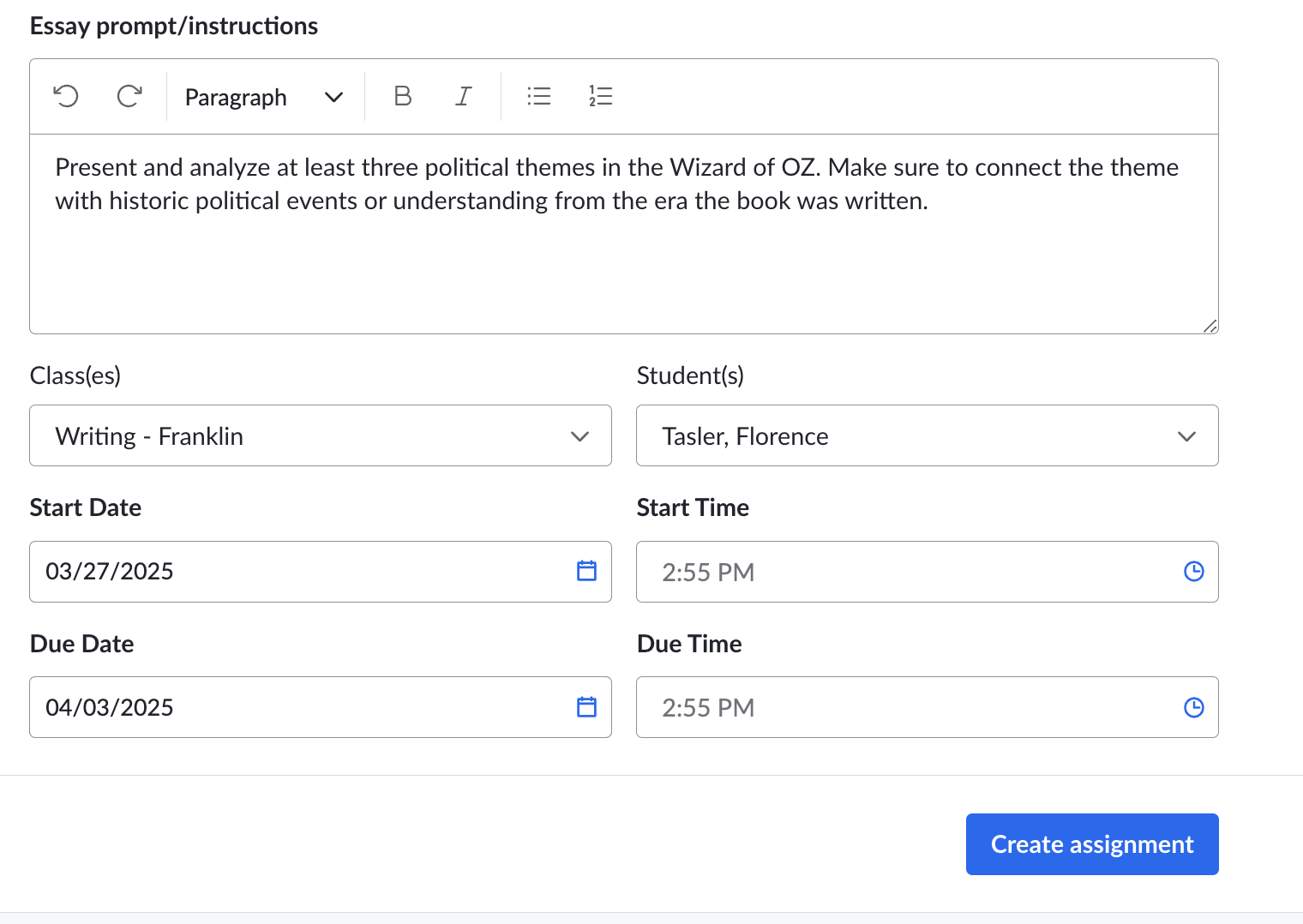This screenshot has height=924, width=1303.
Task: Open the Student(s) dropdown showing Tasler, Florence
Action: [x=927, y=435]
